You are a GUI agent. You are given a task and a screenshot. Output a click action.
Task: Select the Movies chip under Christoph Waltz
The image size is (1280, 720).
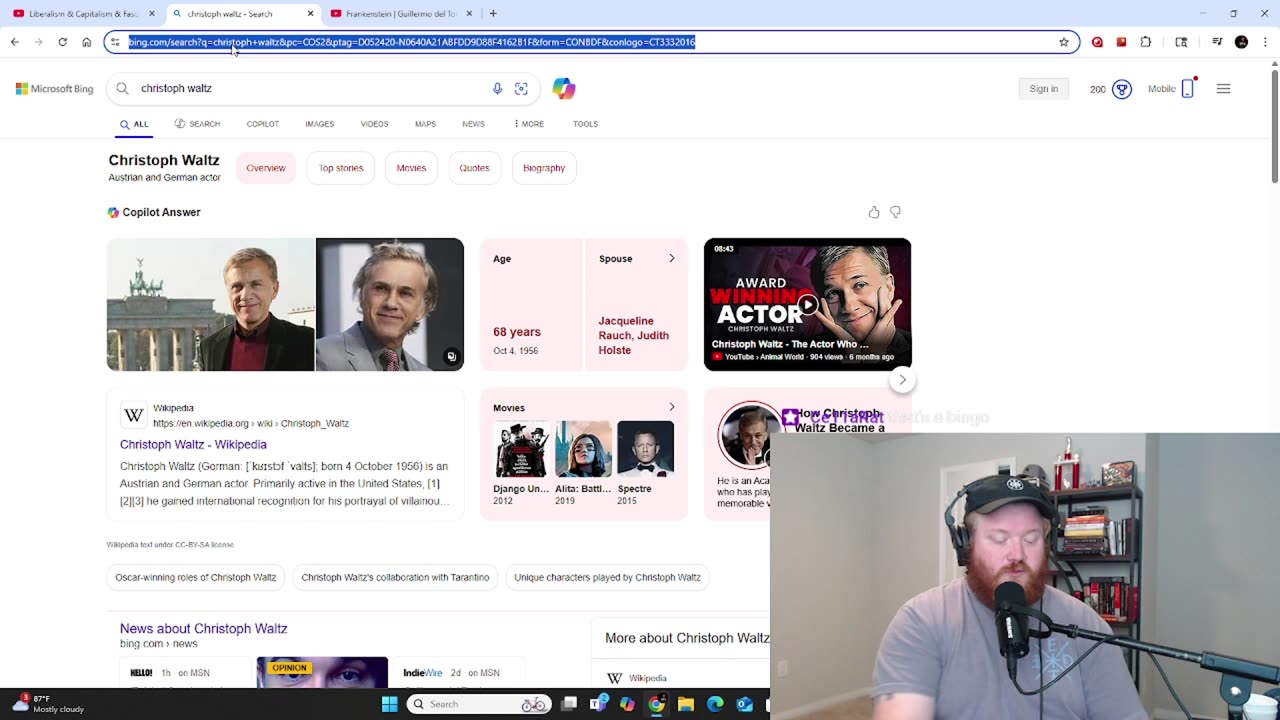click(x=411, y=168)
